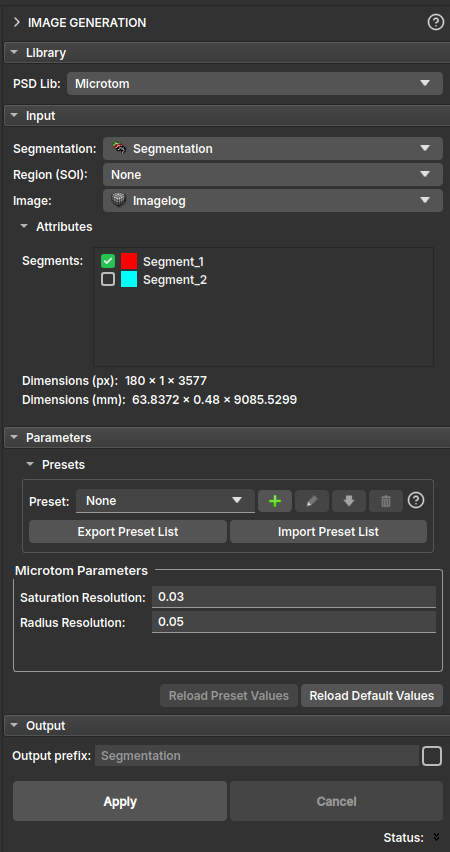Click the edit preset pencil icon
Screen dimensions: 450x852
(312, 501)
